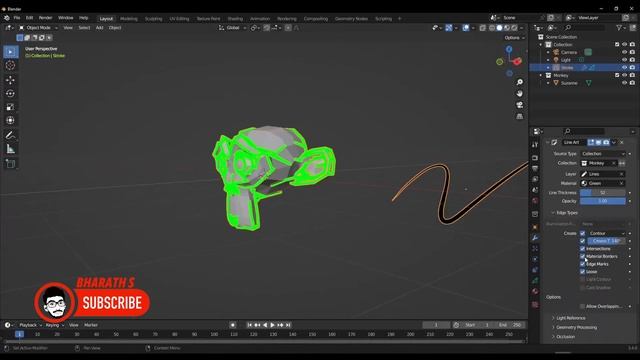Open the viewport Add menu
The image size is (640, 360).
point(99,28)
